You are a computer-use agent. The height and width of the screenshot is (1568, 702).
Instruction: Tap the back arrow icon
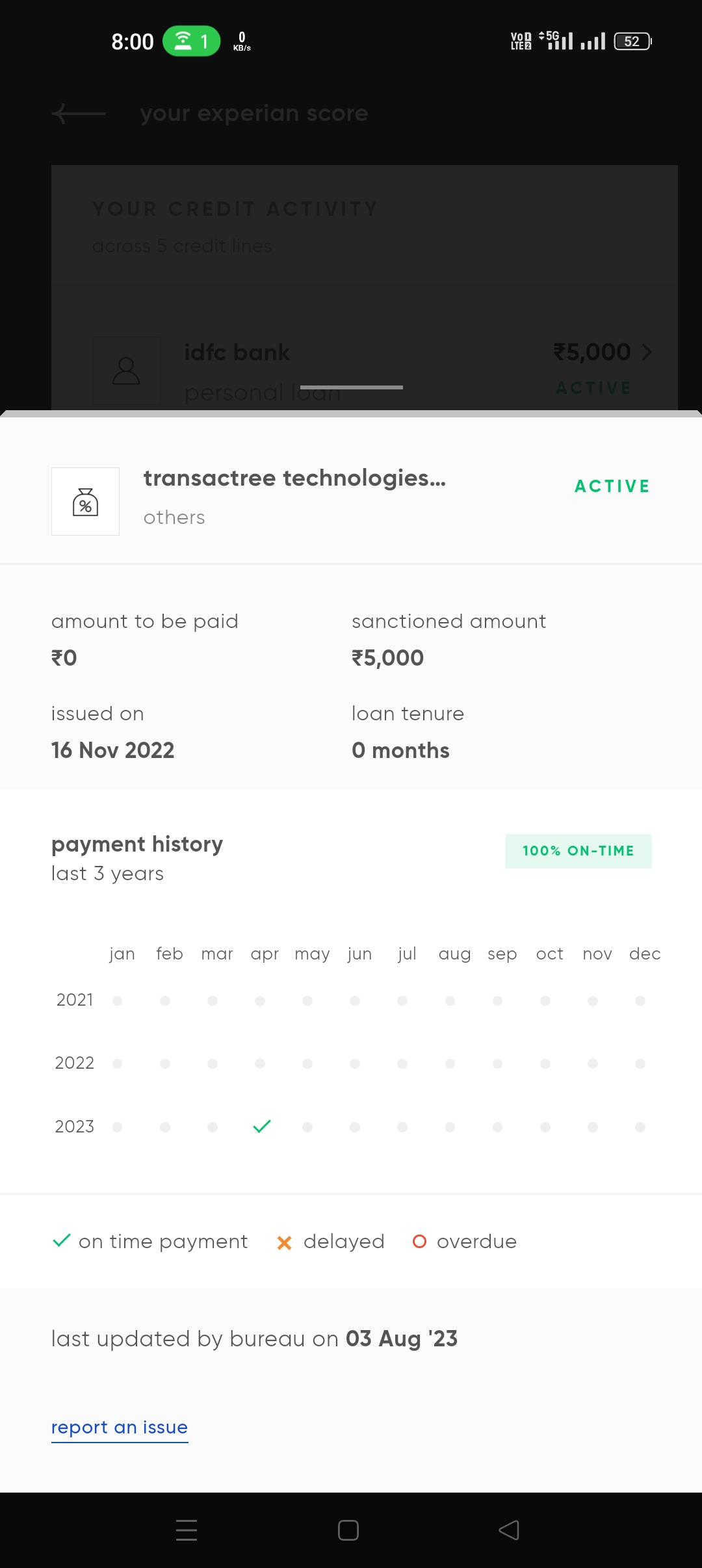78,114
